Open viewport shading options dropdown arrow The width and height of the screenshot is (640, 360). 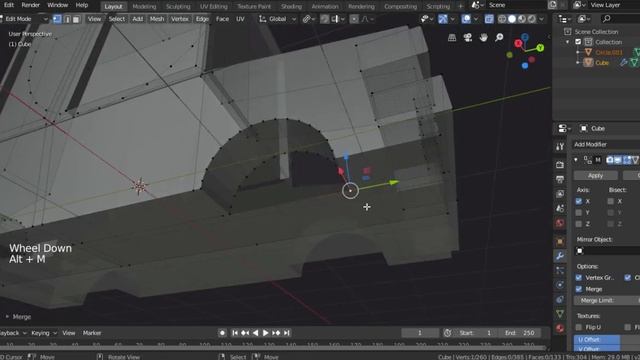tap(542, 19)
